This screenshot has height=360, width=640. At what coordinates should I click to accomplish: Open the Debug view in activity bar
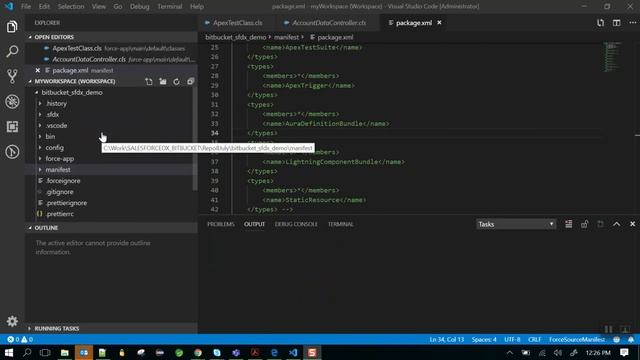click(x=12, y=102)
